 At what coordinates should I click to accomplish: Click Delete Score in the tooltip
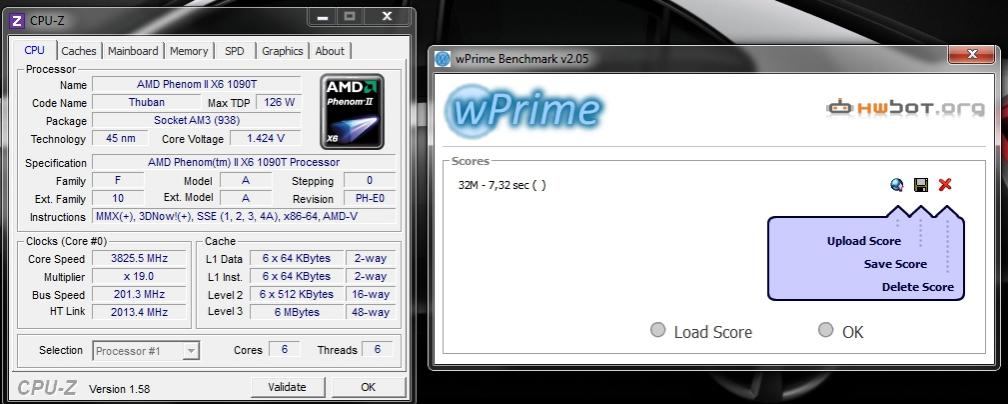pyautogui.click(x=917, y=287)
